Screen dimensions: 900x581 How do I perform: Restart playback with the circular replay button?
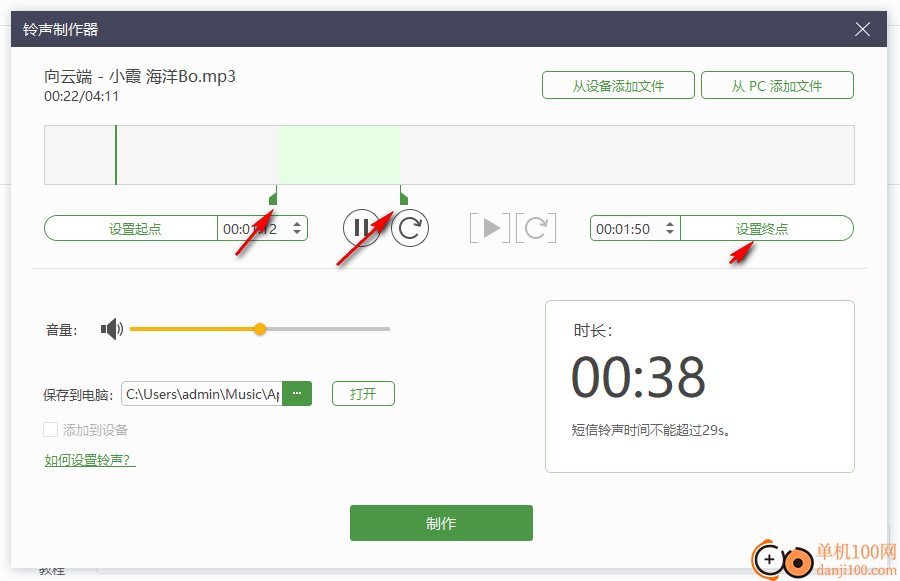pyautogui.click(x=410, y=228)
